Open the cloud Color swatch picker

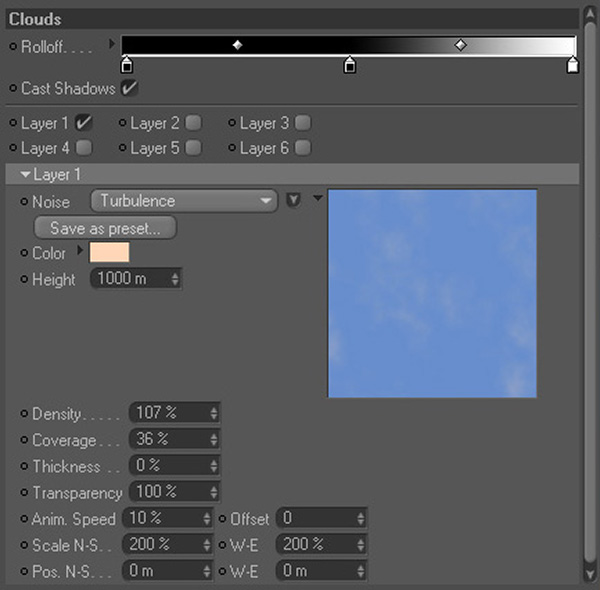[x=109, y=253]
